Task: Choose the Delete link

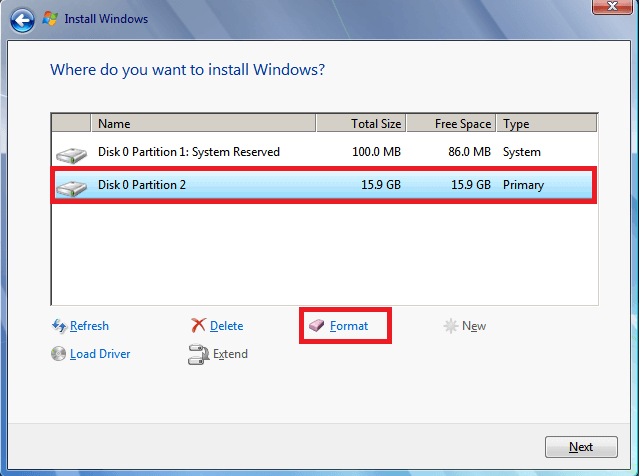Action: (x=226, y=326)
